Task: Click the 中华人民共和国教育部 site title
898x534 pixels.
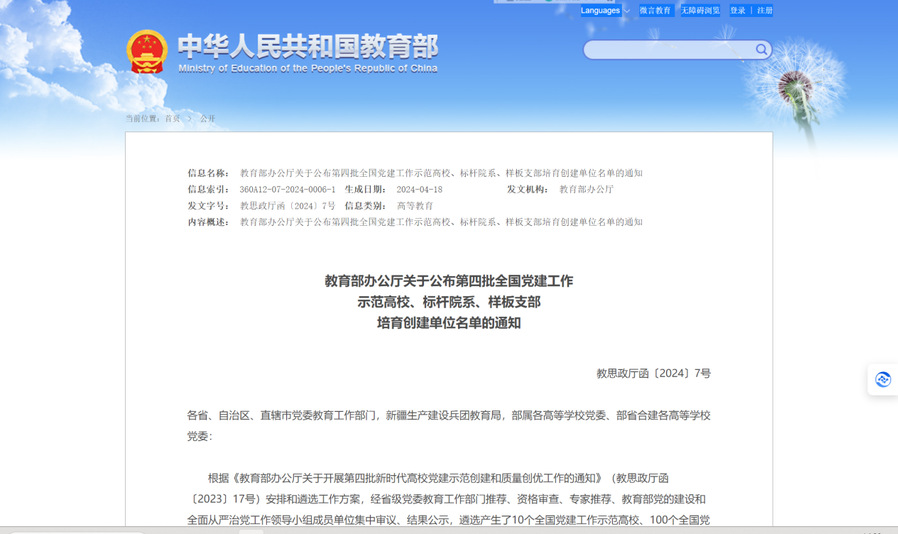Action: pyautogui.click(x=307, y=46)
